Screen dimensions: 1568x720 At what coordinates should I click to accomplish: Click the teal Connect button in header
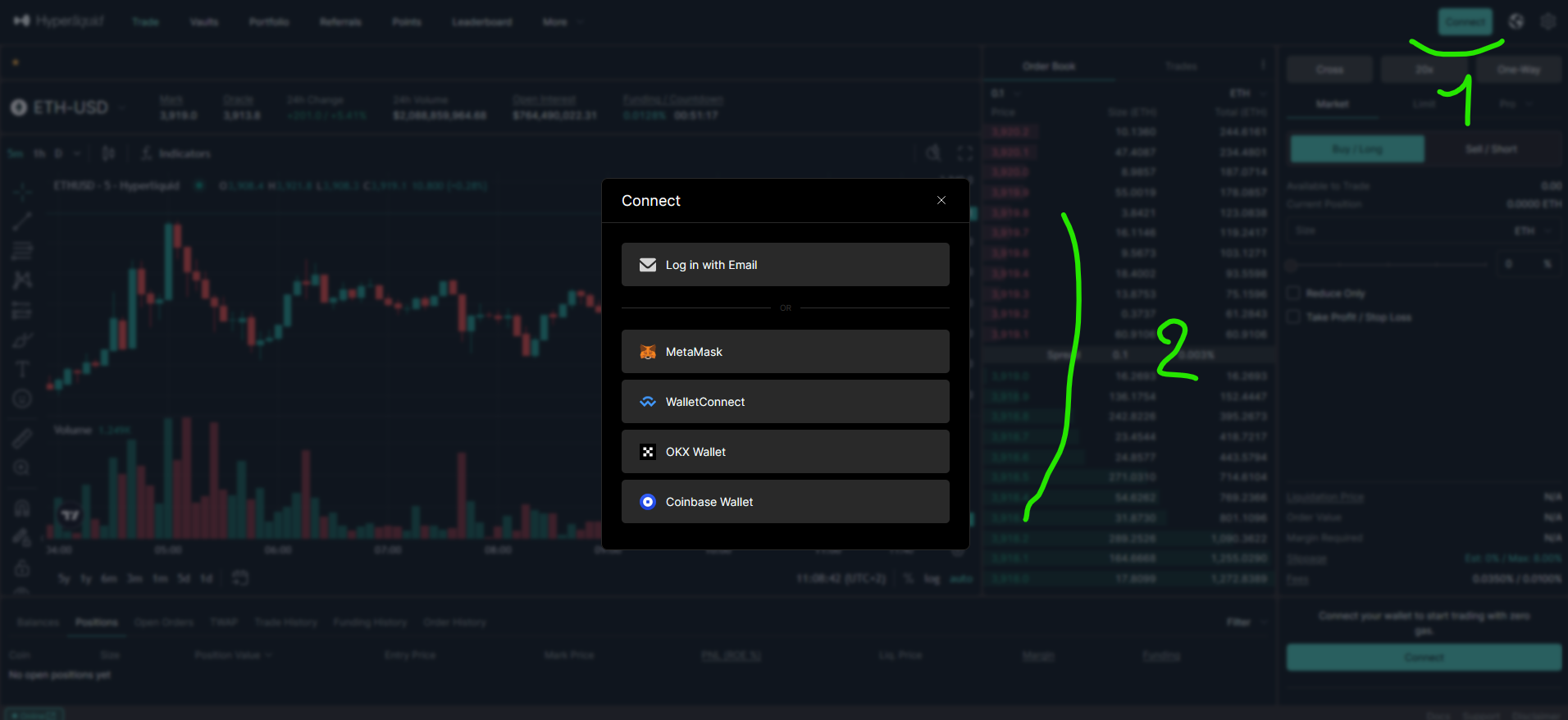pyautogui.click(x=1465, y=21)
